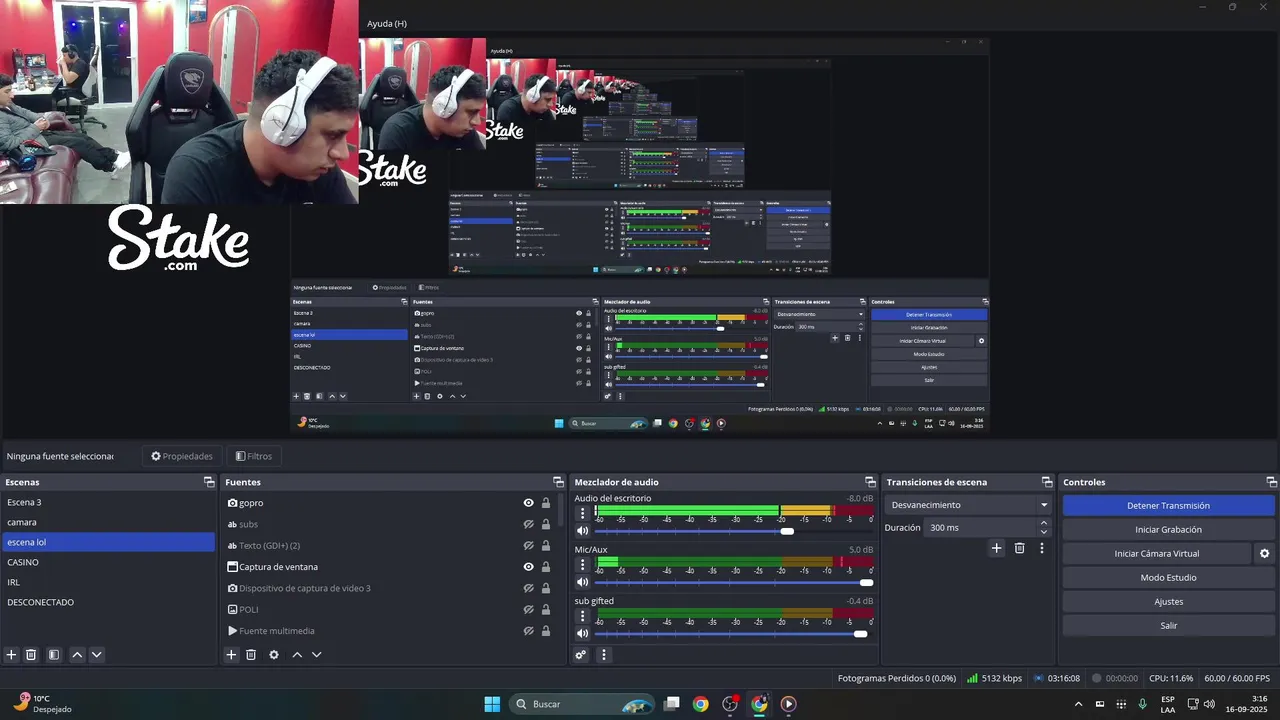The image size is (1280, 720).
Task: Select the CASINO scene
Action: coord(108,562)
